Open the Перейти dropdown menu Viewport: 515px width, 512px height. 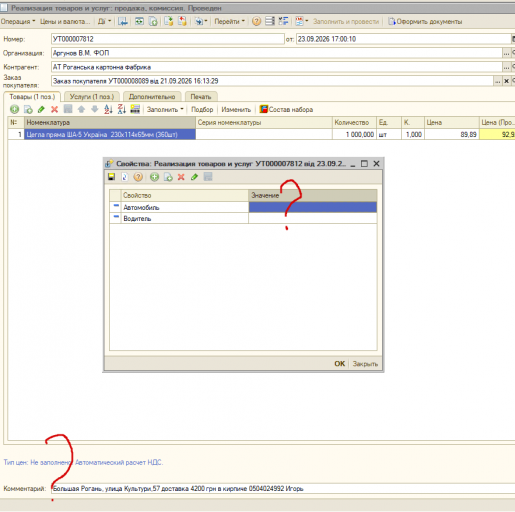coord(229,21)
